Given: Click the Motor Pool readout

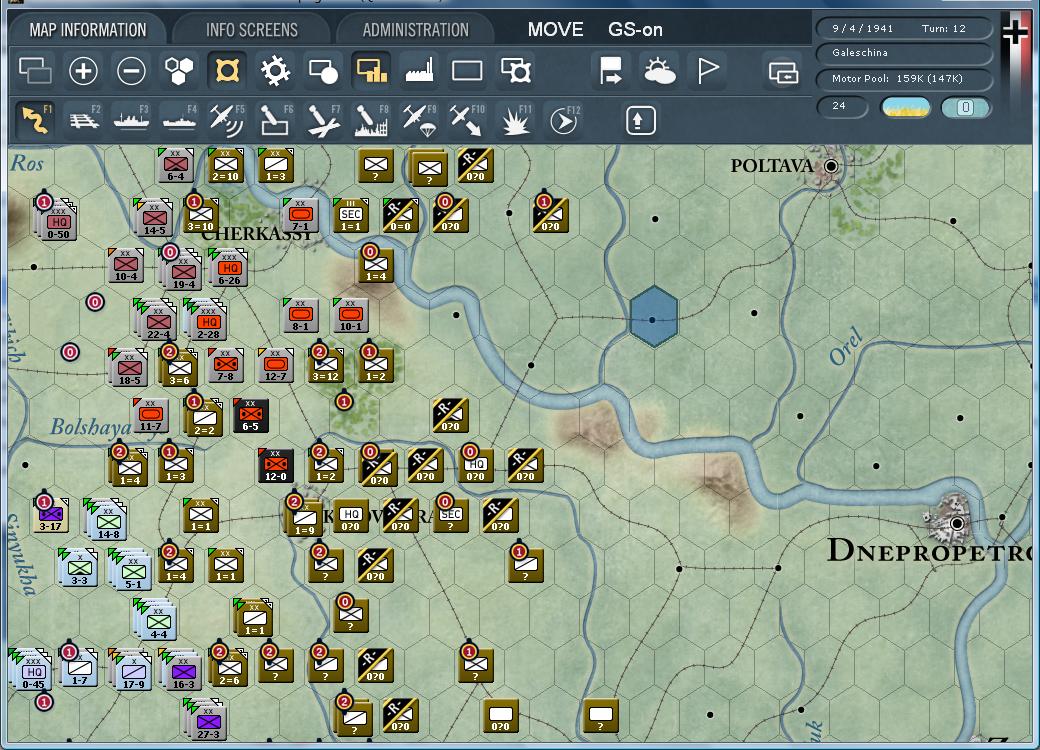Looking at the screenshot, I should click(904, 79).
